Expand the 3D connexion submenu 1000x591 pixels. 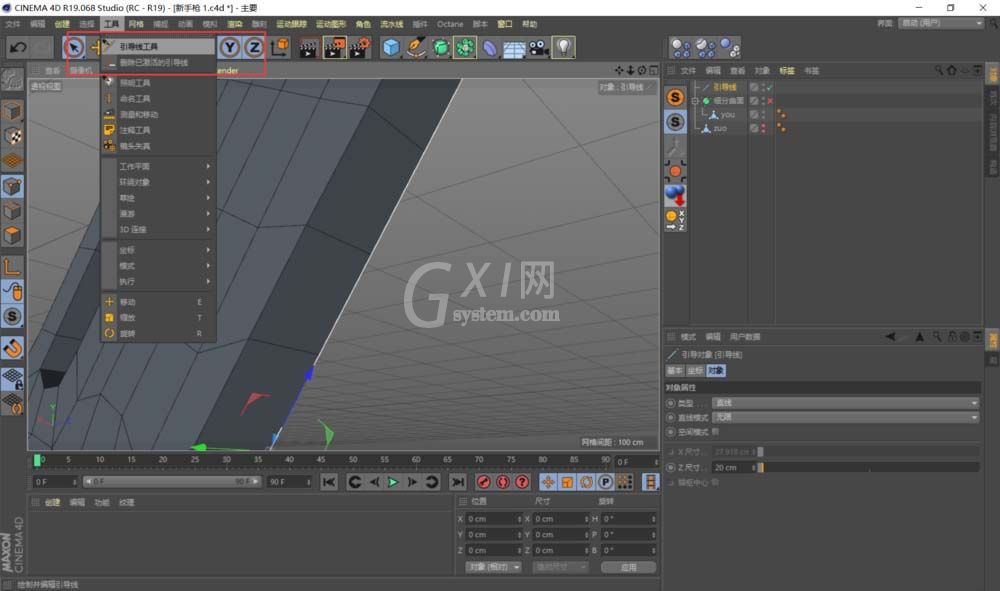[158, 230]
